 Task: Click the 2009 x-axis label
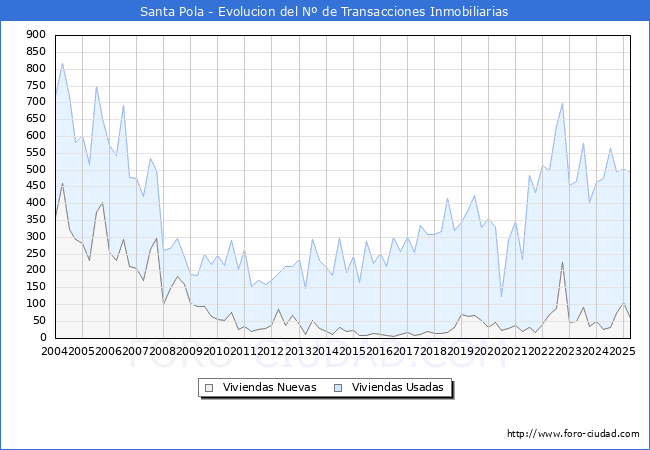pyautogui.click(x=190, y=351)
